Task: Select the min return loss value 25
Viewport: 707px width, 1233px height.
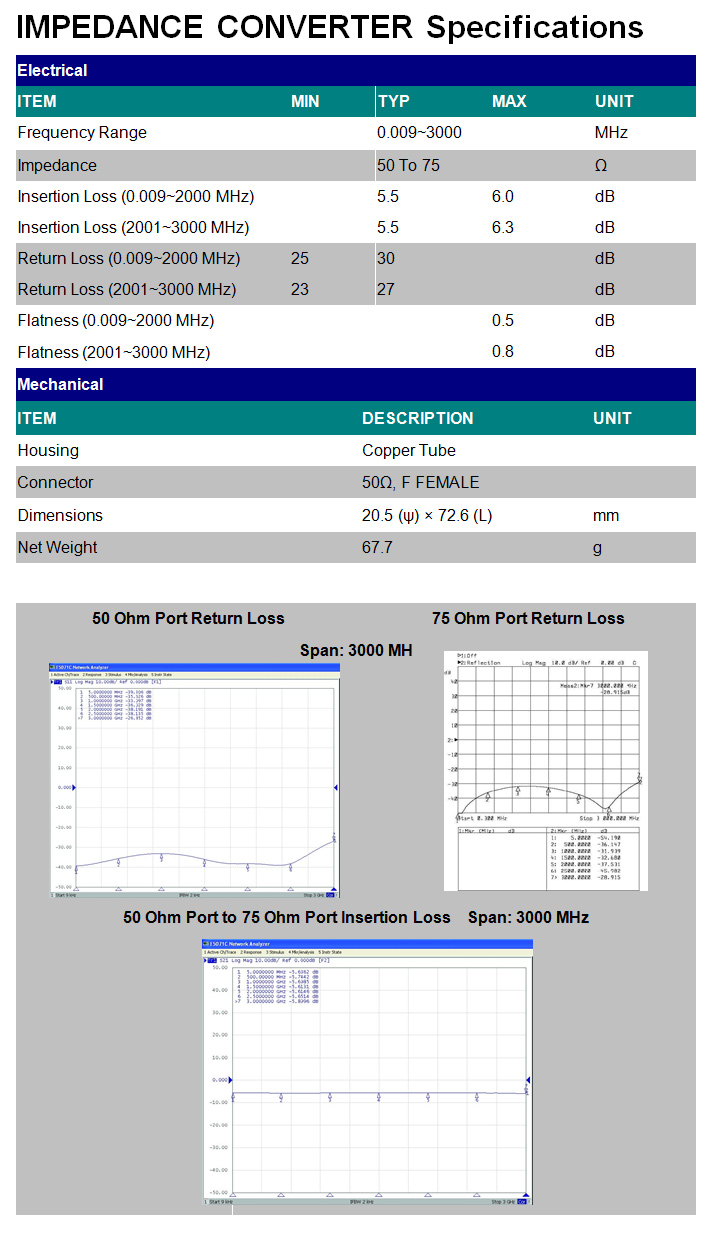Action: (300, 258)
